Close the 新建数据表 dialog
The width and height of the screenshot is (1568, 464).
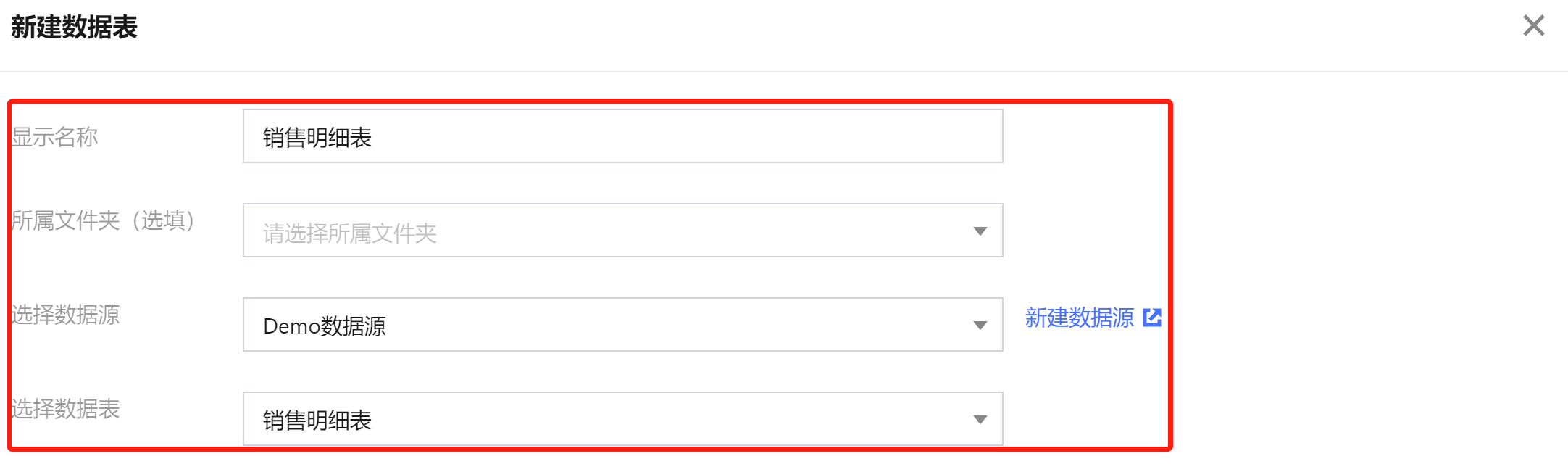point(1533,26)
